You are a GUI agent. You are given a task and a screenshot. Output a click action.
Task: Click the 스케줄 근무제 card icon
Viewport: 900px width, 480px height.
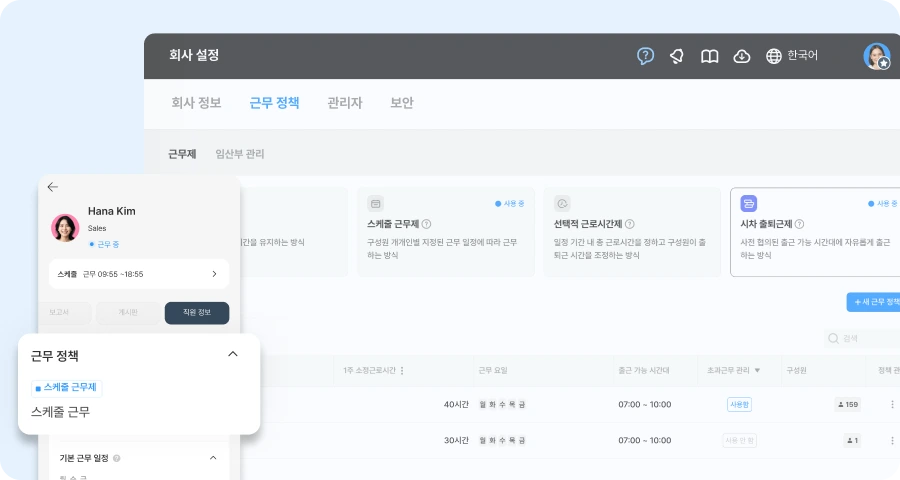coord(375,203)
